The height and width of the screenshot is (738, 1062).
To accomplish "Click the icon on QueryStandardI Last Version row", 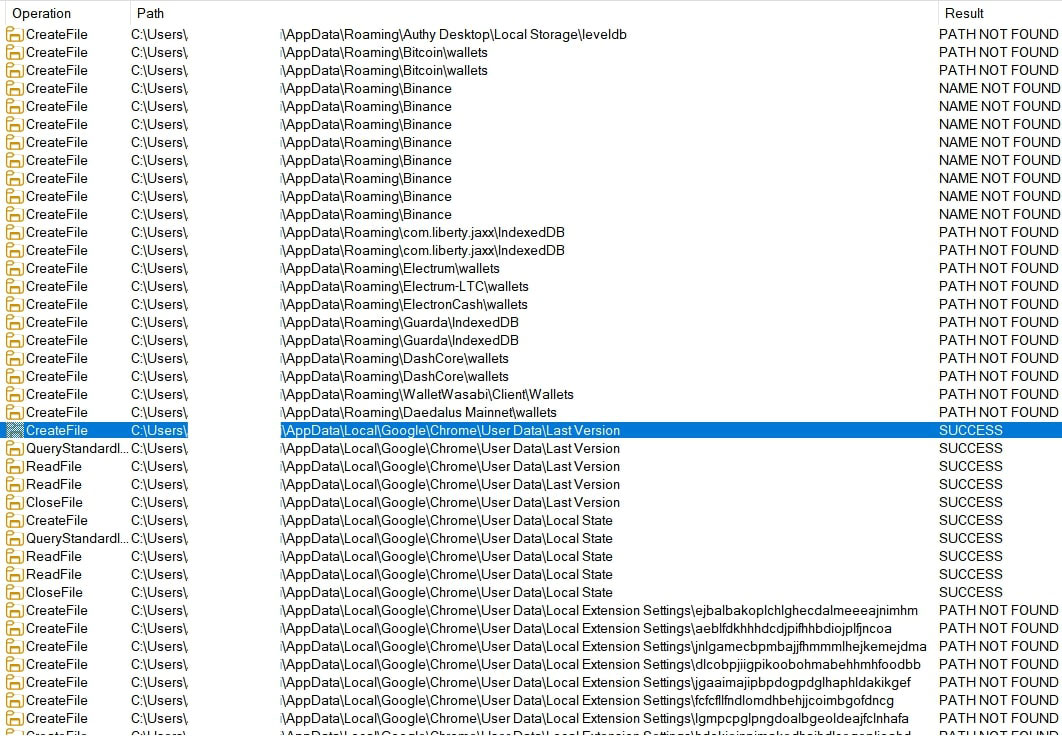I will pyautogui.click(x=15, y=448).
